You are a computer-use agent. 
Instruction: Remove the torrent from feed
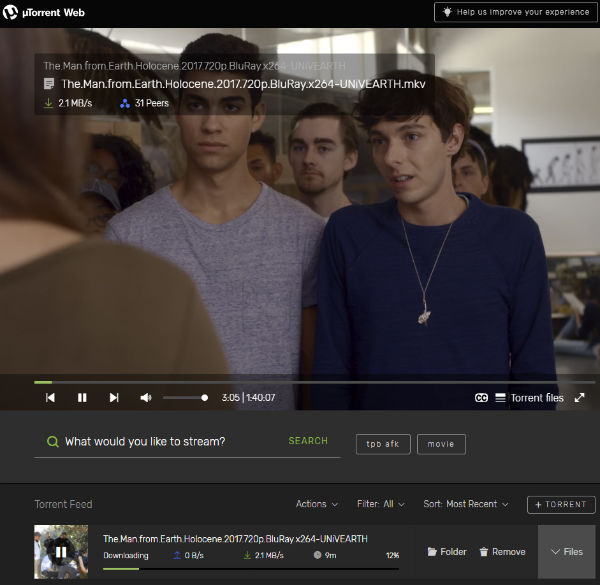pos(502,552)
